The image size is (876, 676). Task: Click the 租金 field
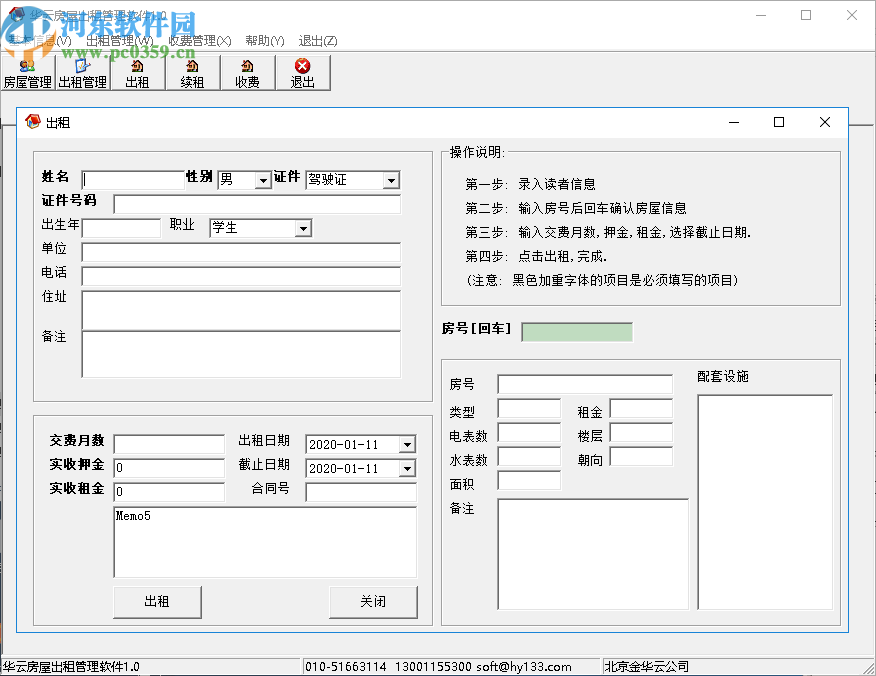641,408
